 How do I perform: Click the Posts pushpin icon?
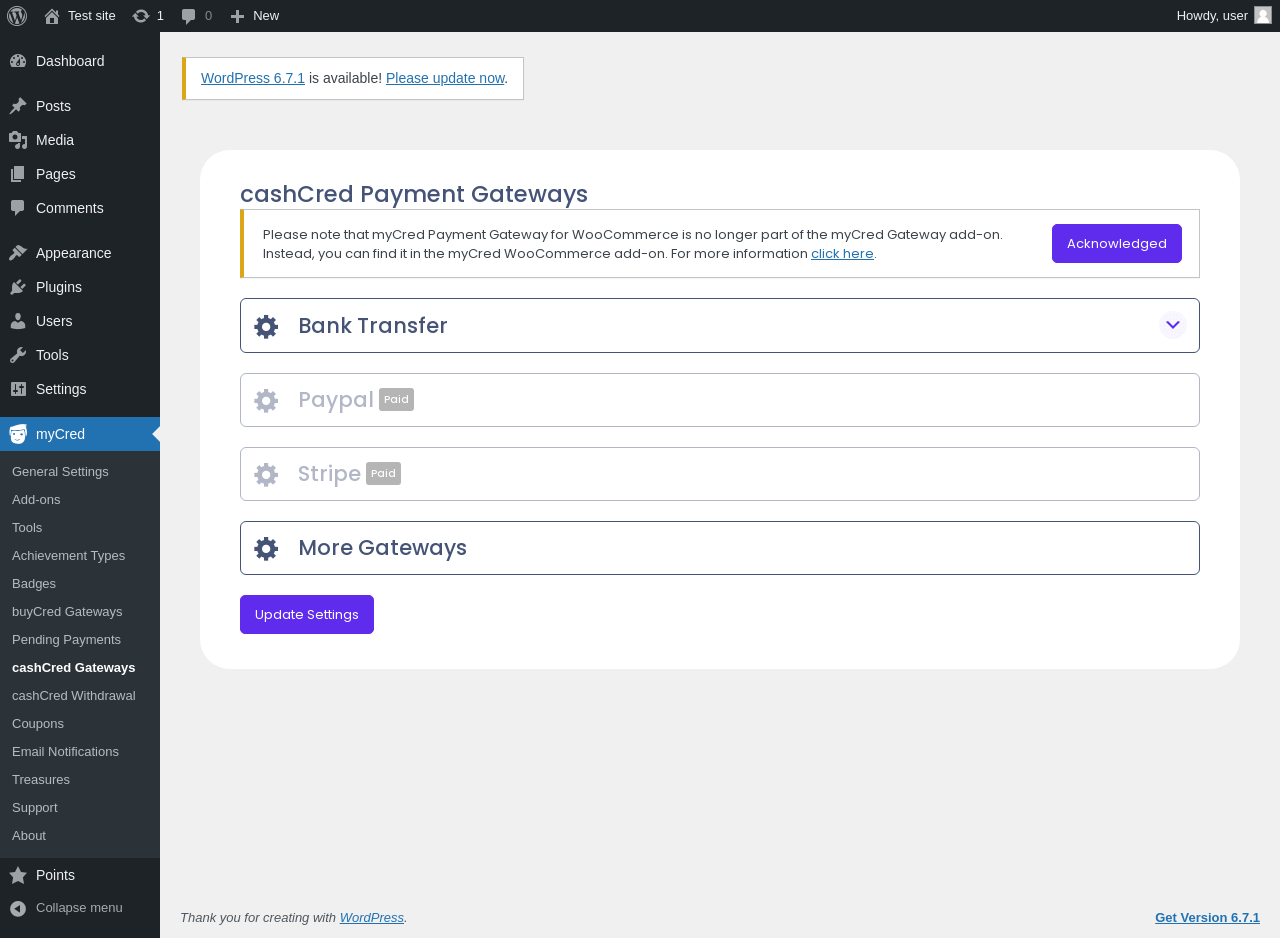18,106
